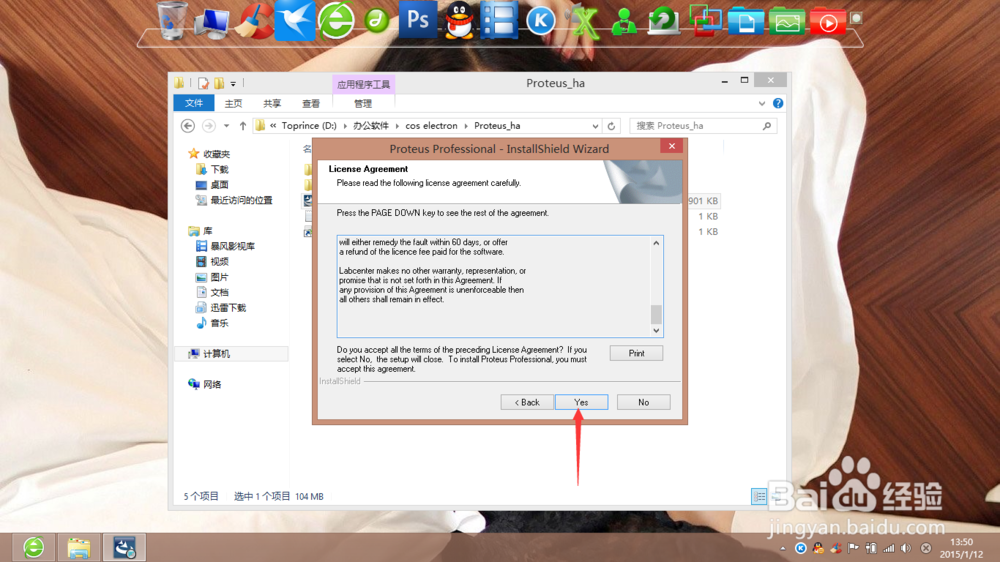This screenshot has width=1000, height=562.
Task: Expand the Explorer ribbon chevron
Action: tap(762, 103)
